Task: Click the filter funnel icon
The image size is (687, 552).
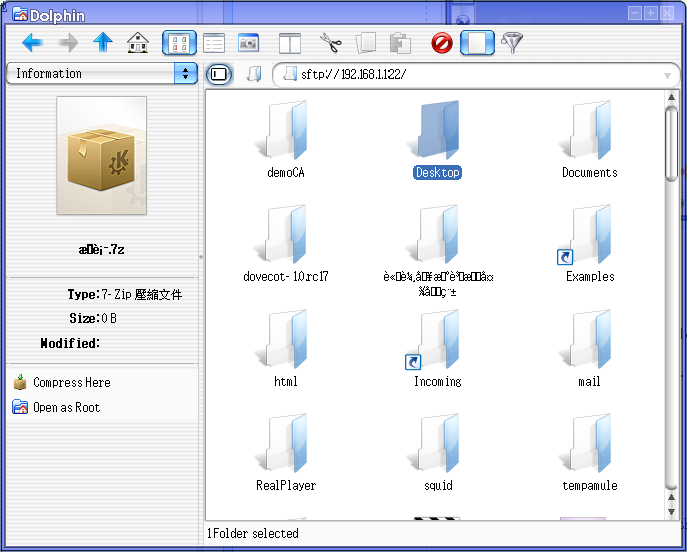Action: (x=512, y=43)
